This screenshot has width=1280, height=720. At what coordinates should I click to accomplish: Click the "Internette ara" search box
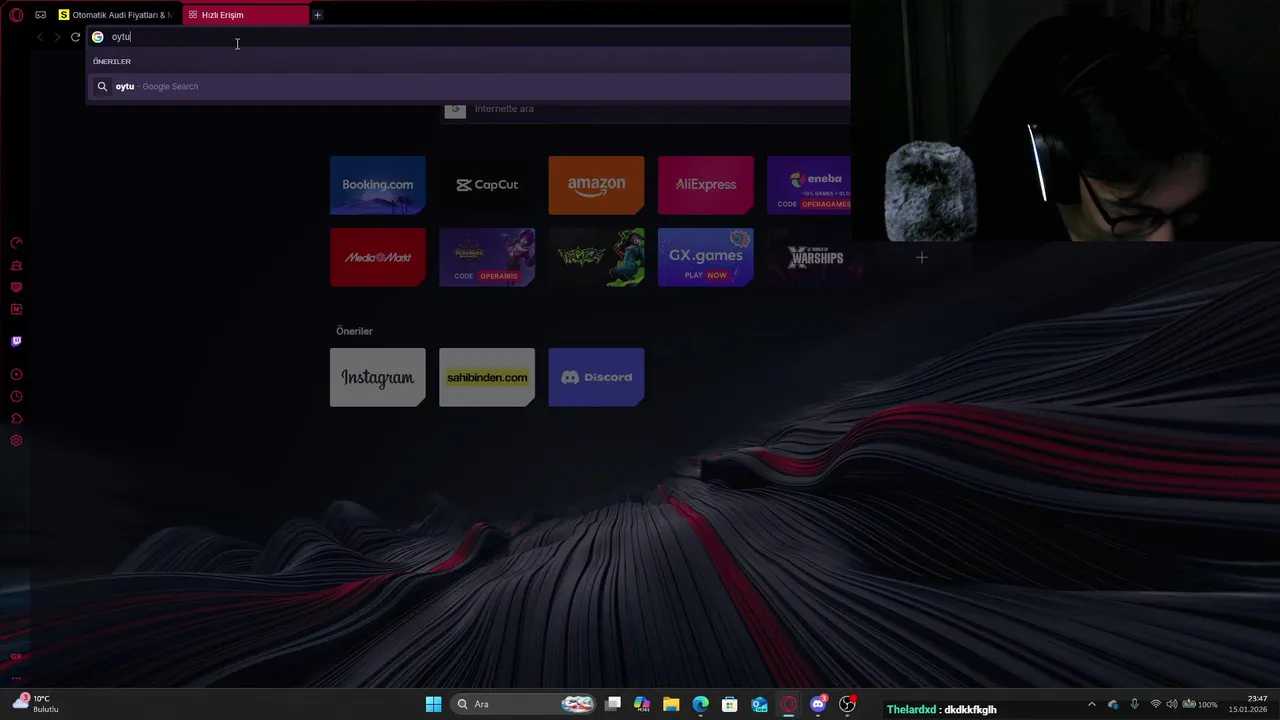(645, 109)
